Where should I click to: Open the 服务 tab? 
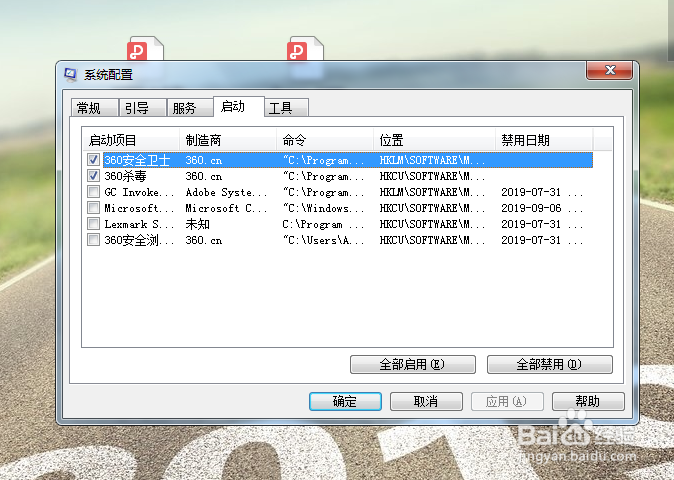[x=190, y=108]
